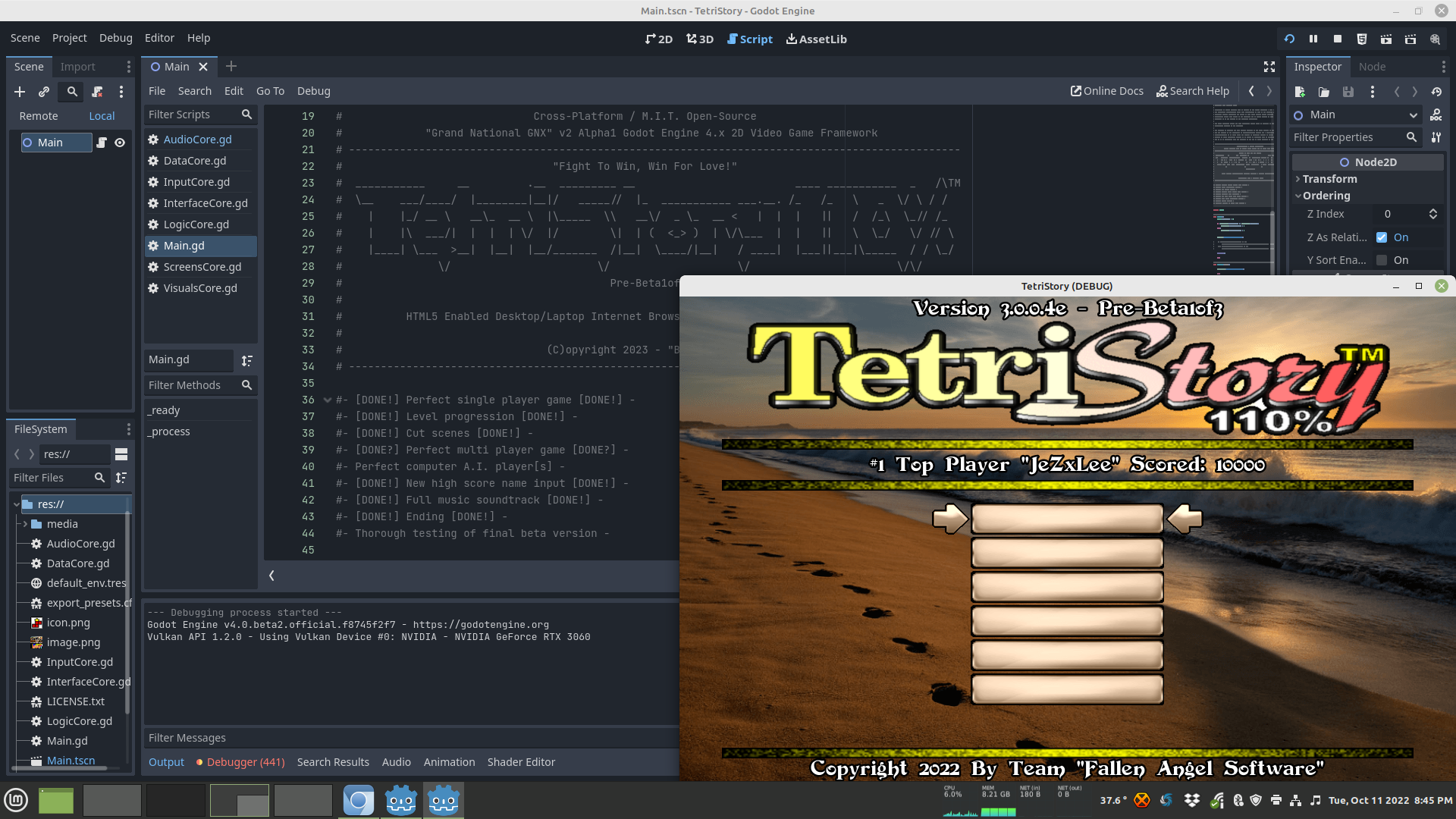Screen dimensions: 1456x819
Task: Open Inspector object history list
Action: coord(1436,92)
